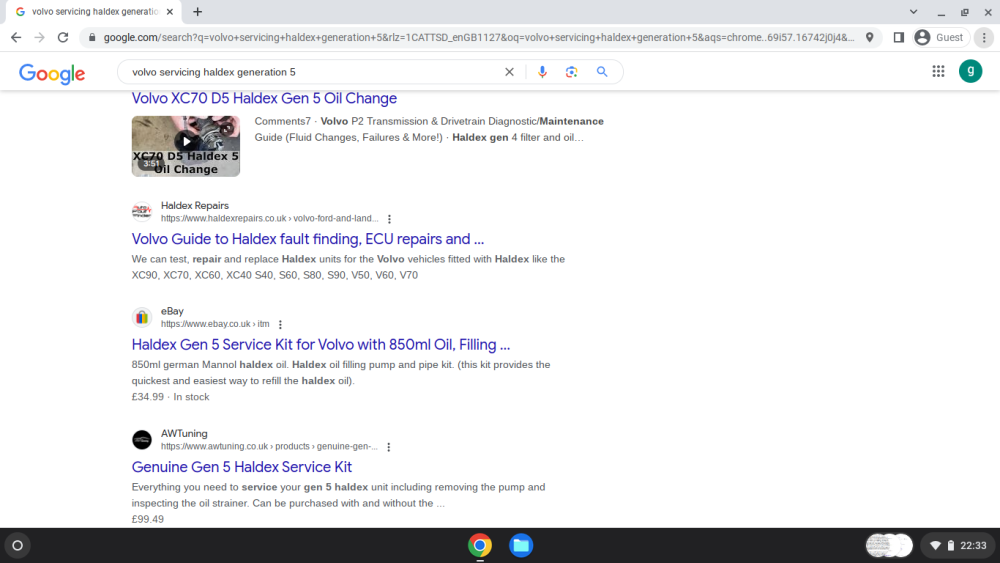Play the XC70 D5 Haldex video thumbnail
Screen dimensions: 1000x563
pyautogui.click(x=186, y=146)
